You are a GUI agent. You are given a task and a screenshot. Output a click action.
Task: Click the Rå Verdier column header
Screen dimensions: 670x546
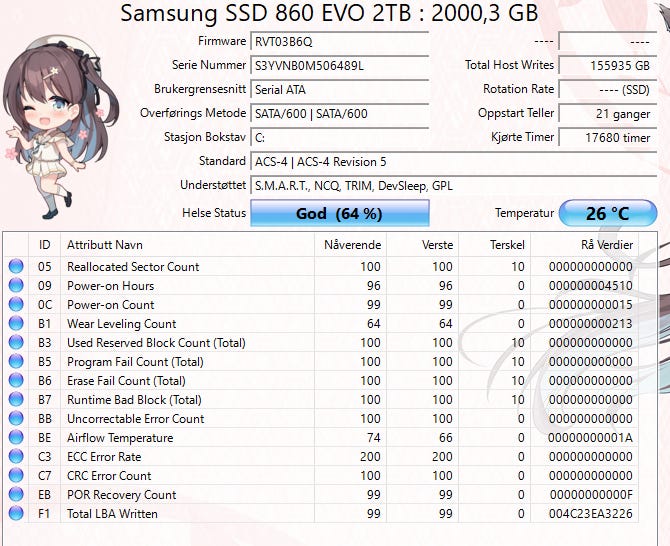click(585, 245)
